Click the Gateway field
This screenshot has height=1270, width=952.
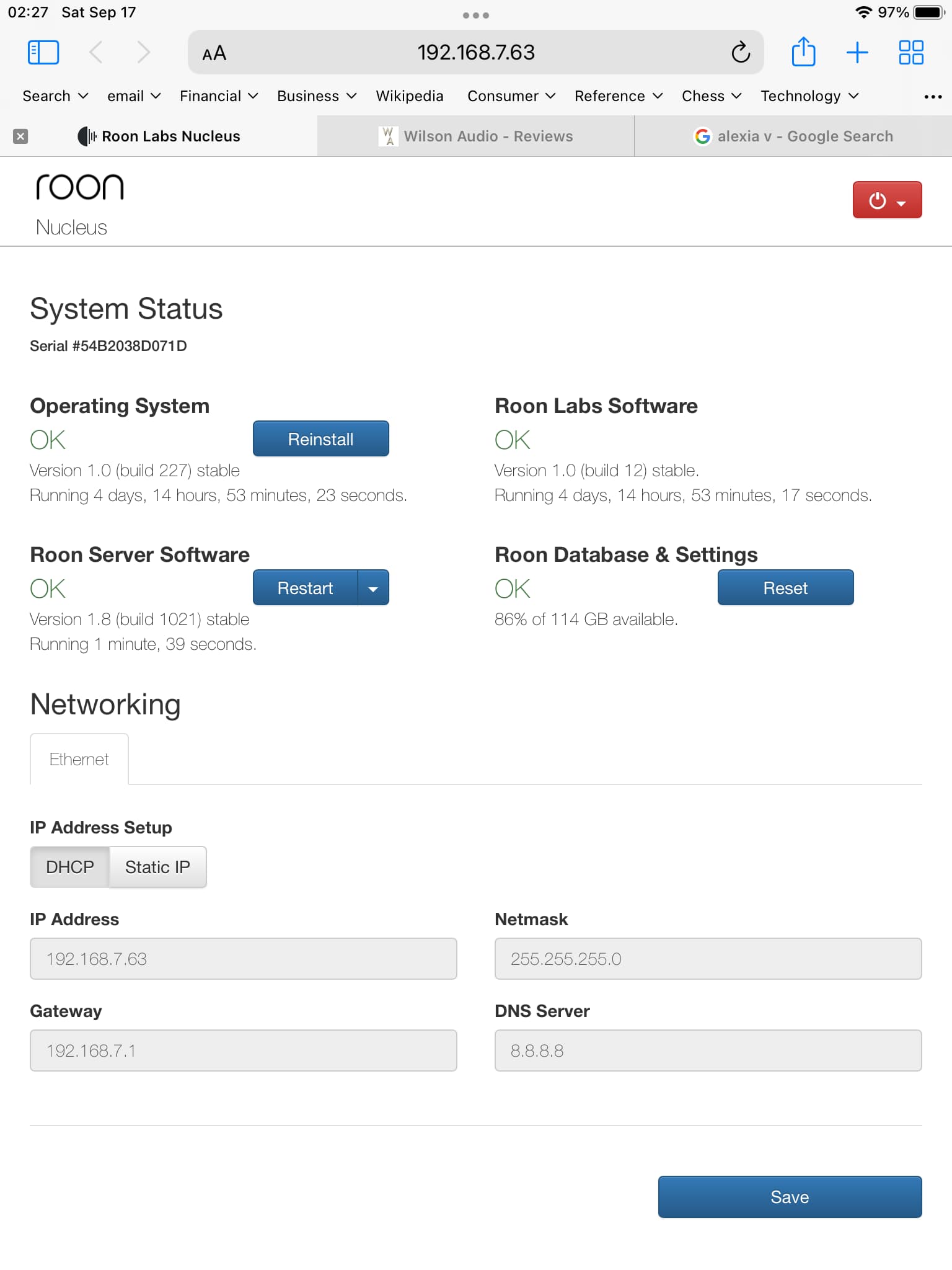pos(244,1050)
